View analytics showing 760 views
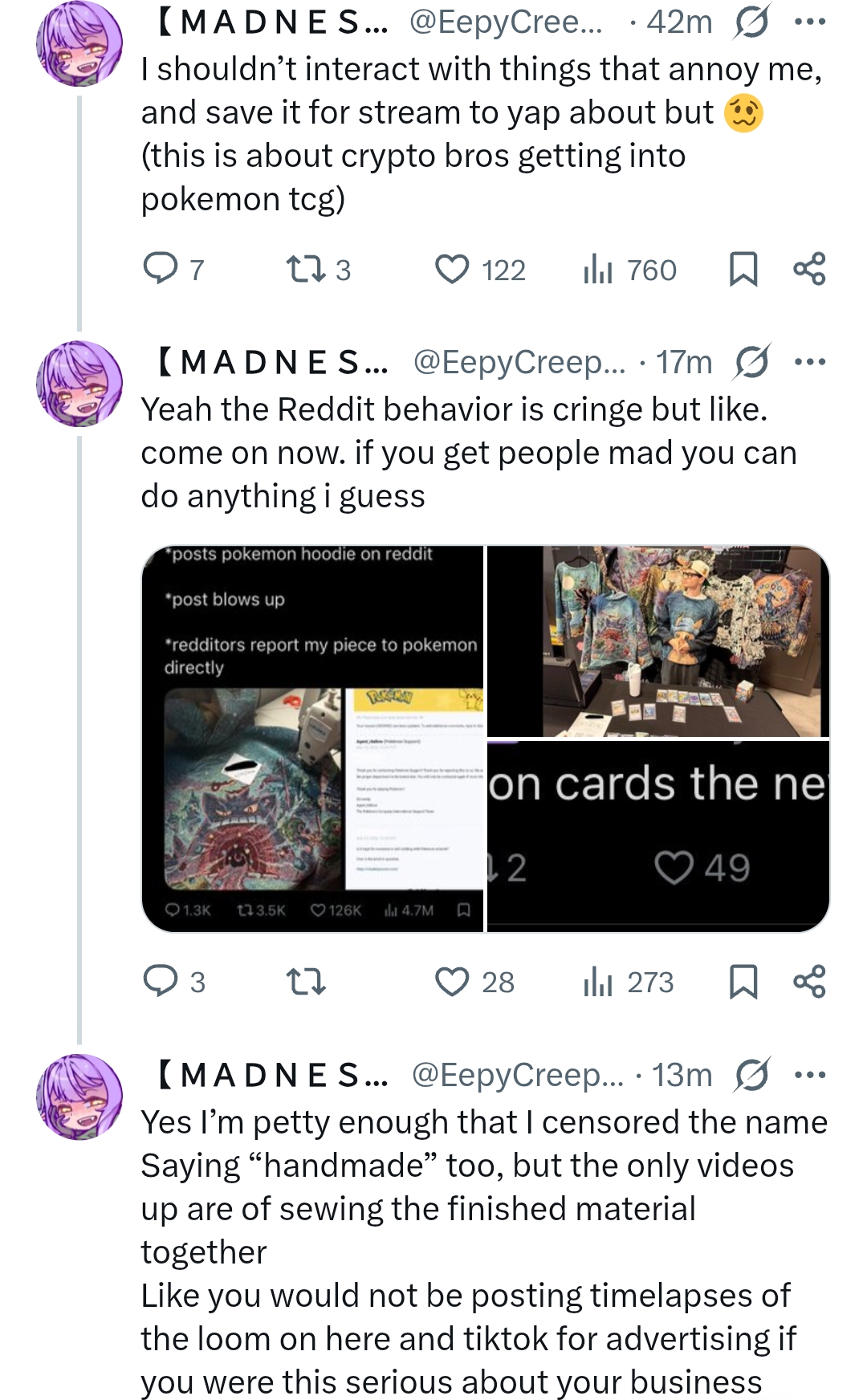867x1400 pixels. [x=629, y=270]
